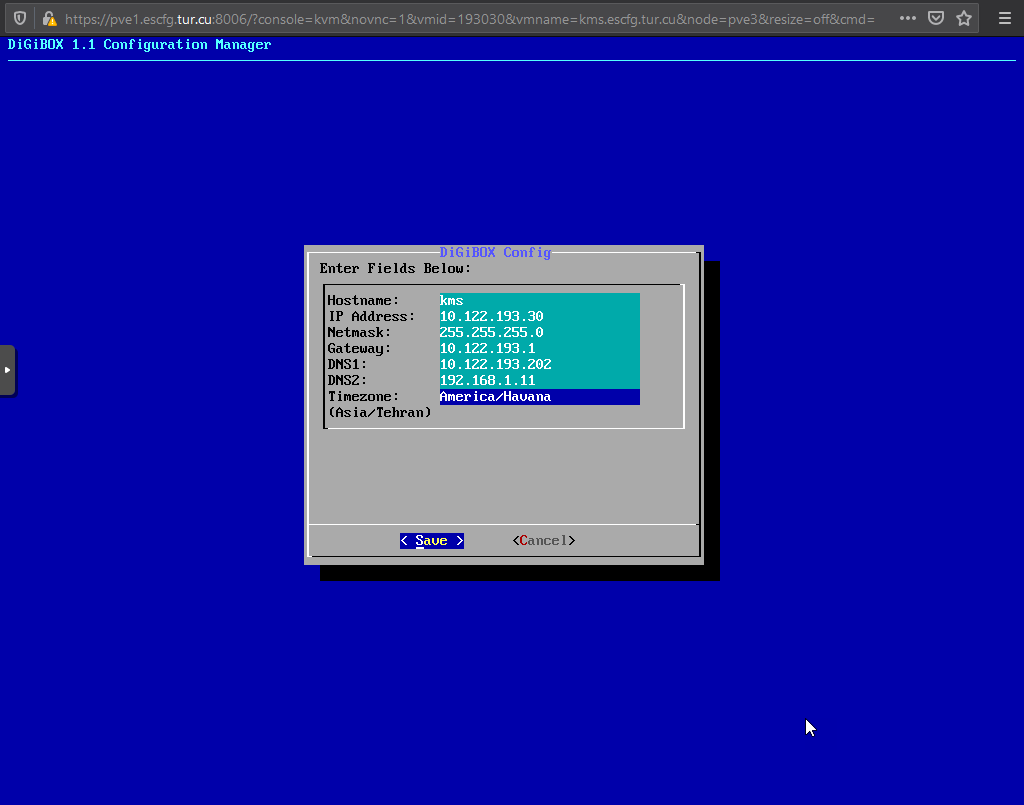
Task: Select the DNS2 field 192.168.1.11
Action: pos(539,381)
